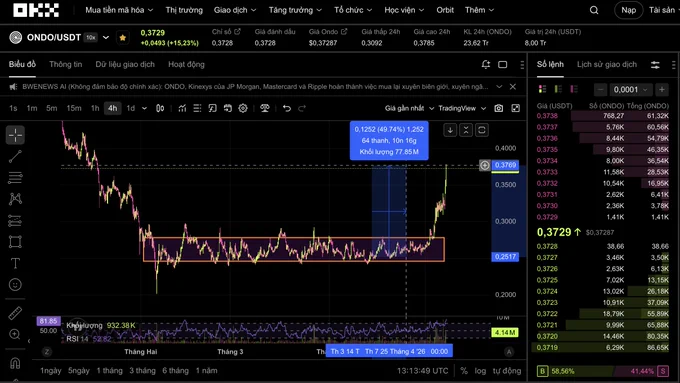This screenshot has width=680, height=383.
Task: Open the compare scales icon in toolbar
Action: coord(265,108)
